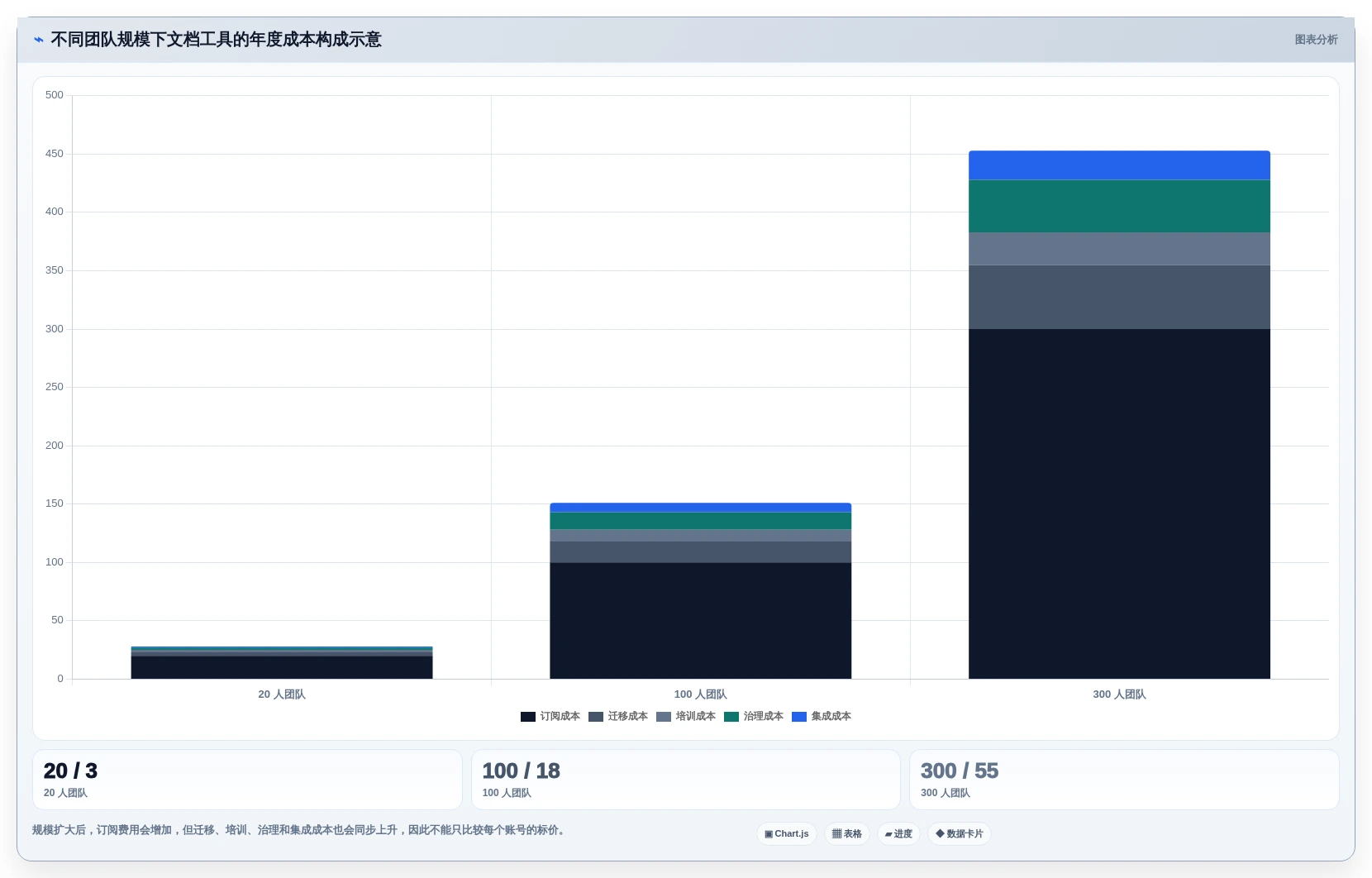The width and height of the screenshot is (1372, 878).
Task: Toggle the 培训成本 legend swatch
Action: pyautogui.click(x=664, y=717)
